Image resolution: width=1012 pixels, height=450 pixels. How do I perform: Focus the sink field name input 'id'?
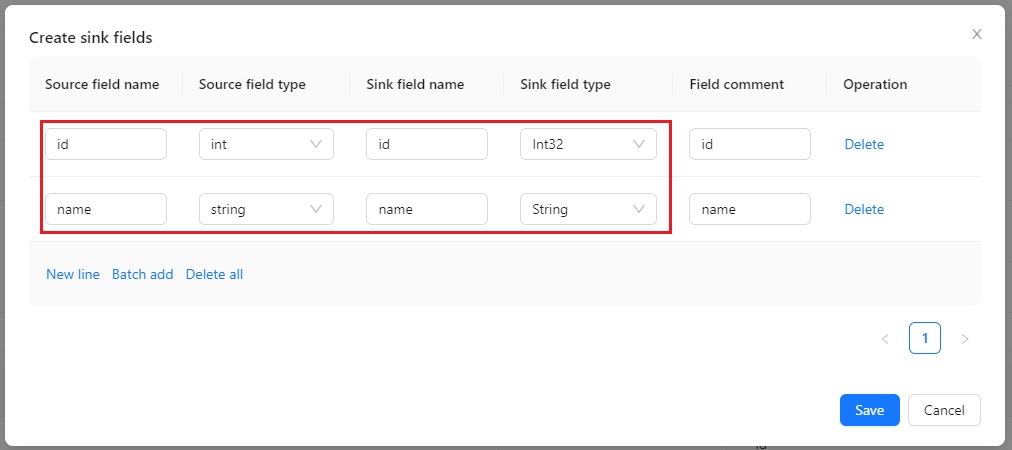(x=427, y=144)
